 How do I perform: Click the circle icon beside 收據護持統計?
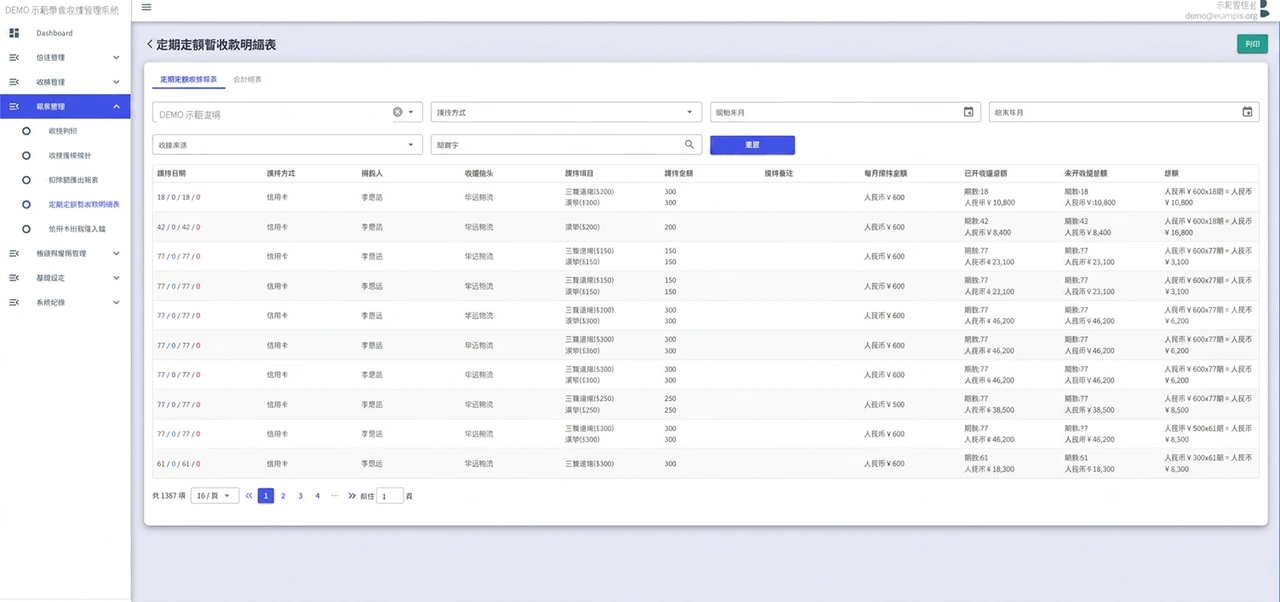(26, 155)
